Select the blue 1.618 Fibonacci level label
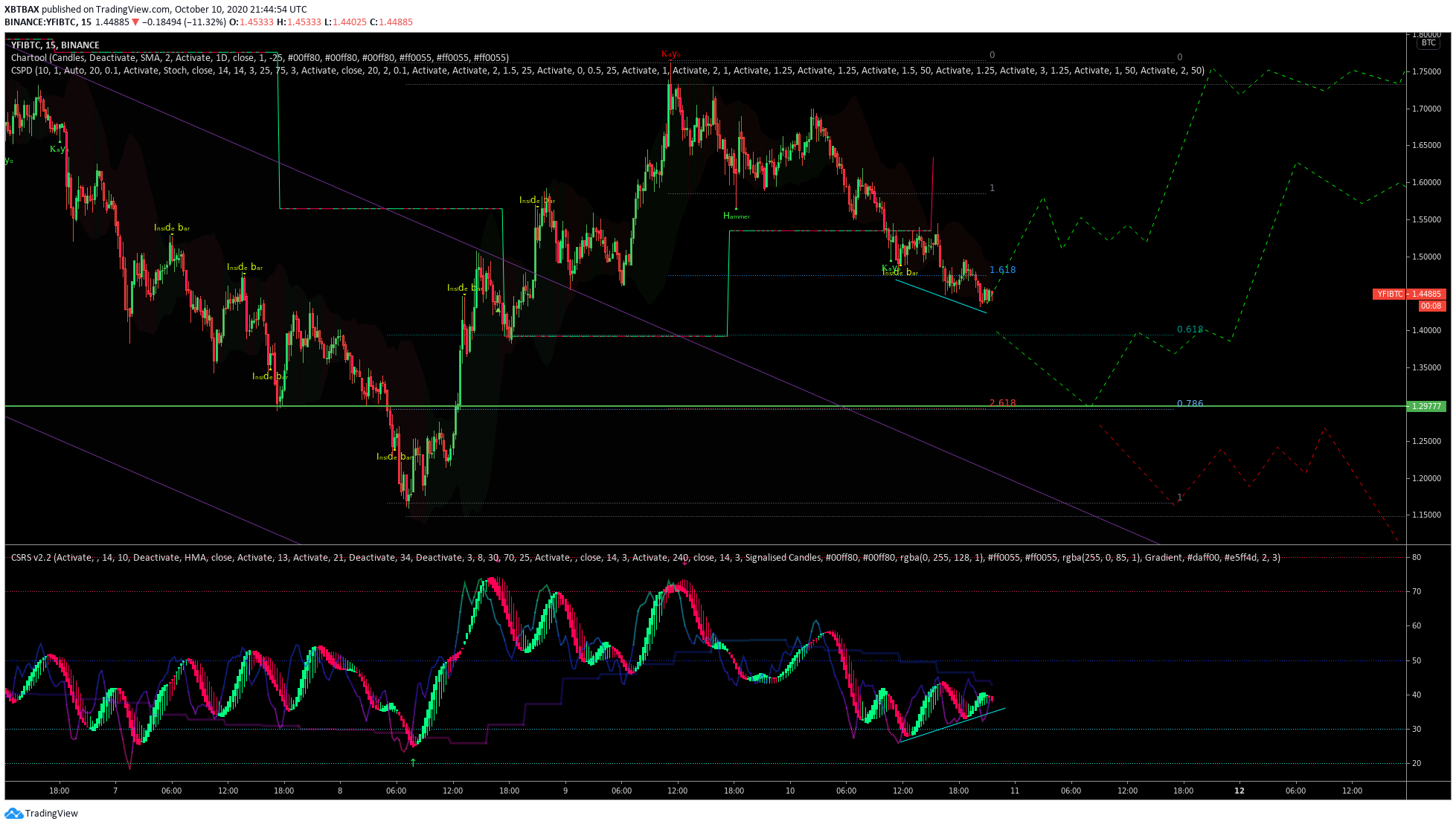This screenshot has height=827, width=1456. (x=1002, y=270)
